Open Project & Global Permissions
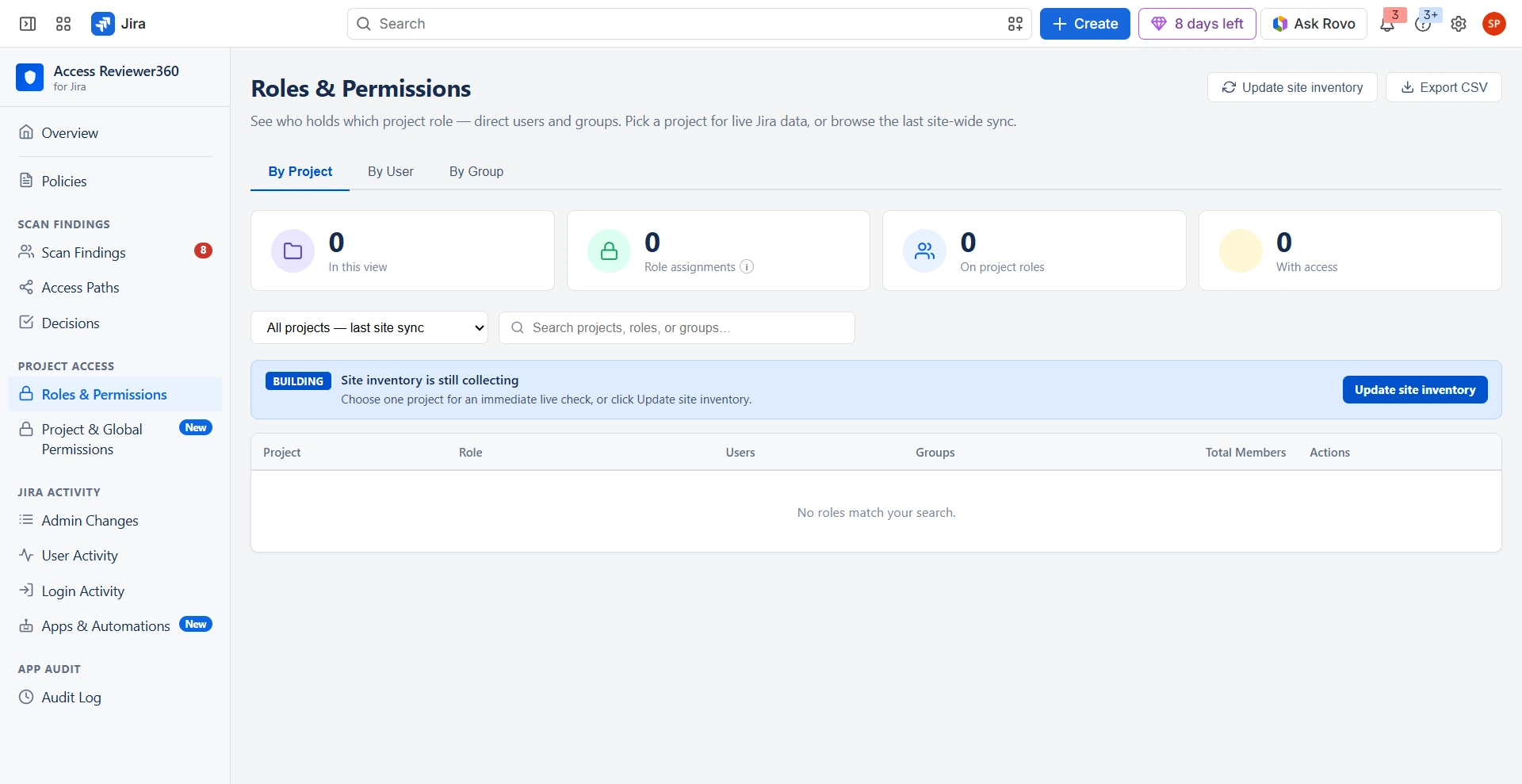The height and width of the screenshot is (784, 1522). tap(115, 439)
